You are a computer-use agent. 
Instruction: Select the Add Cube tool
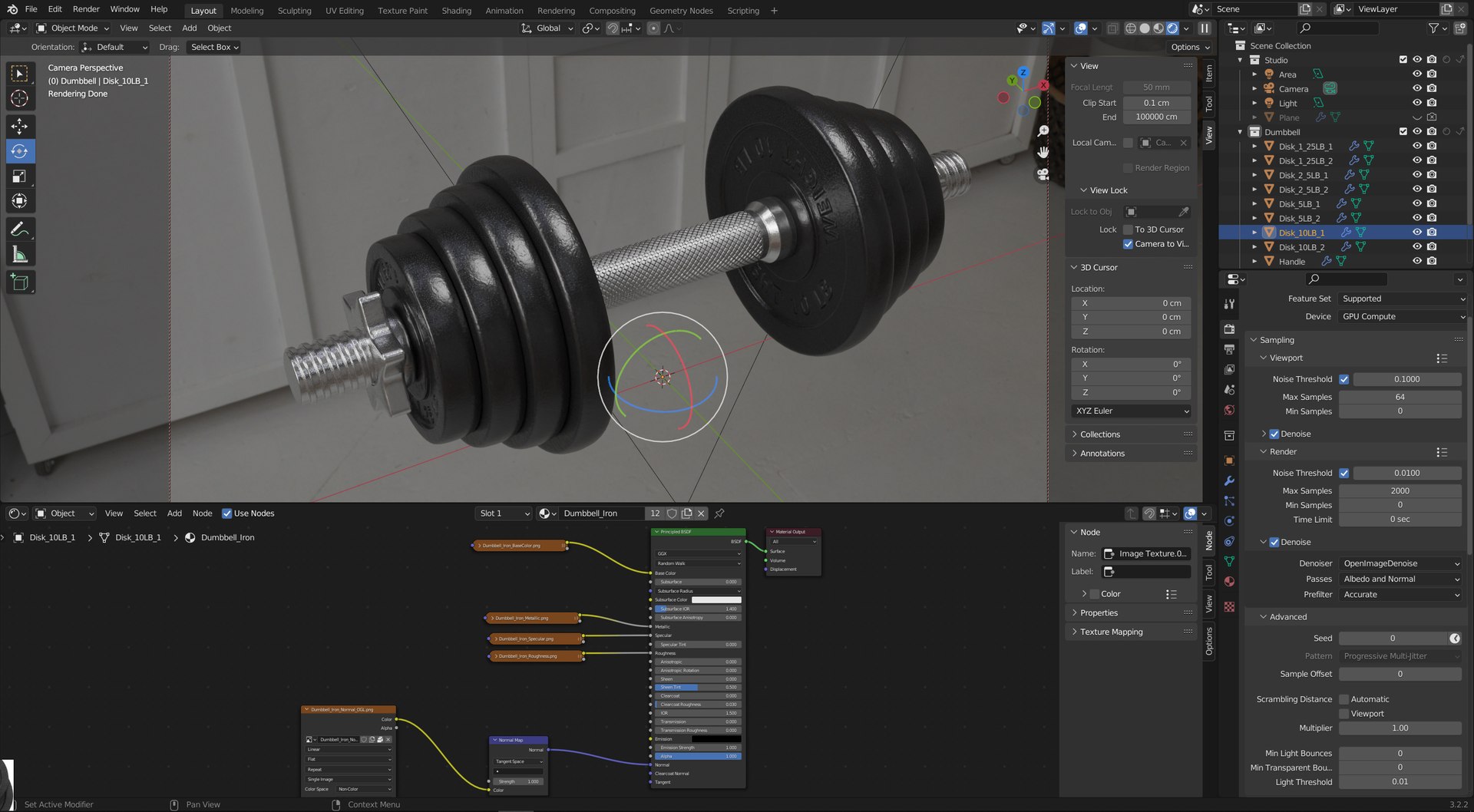(x=20, y=282)
